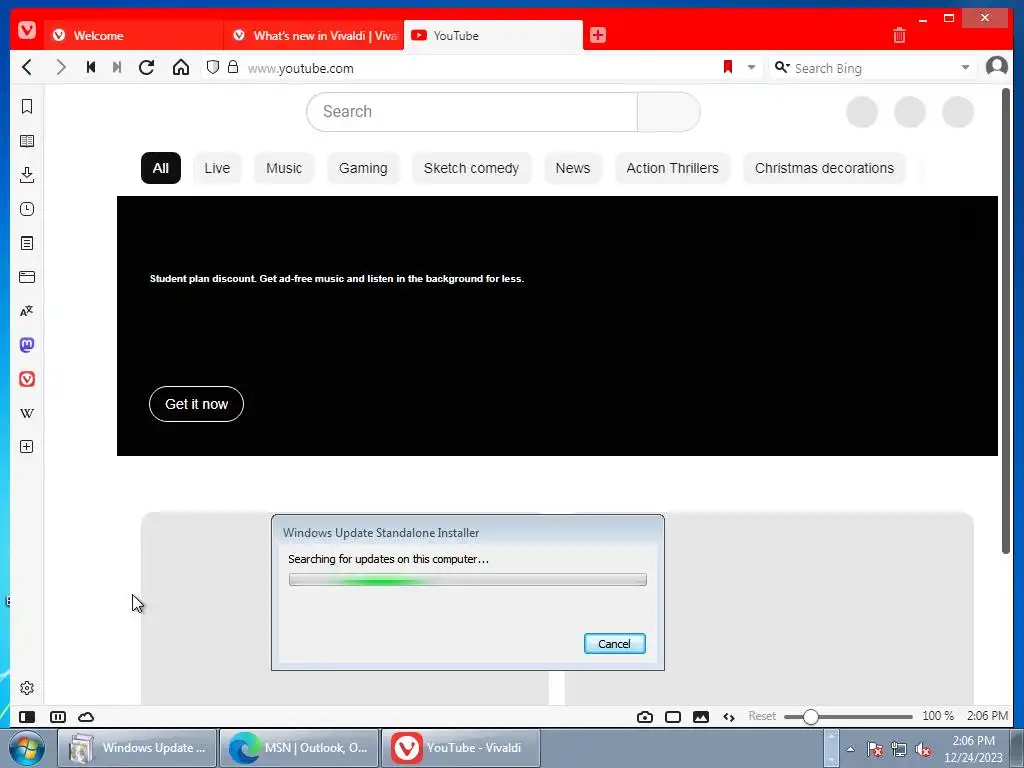This screenshot has width=1024, height=768.
Task: Switch to MSN Edge taskbar item
Action: [299, 748]
